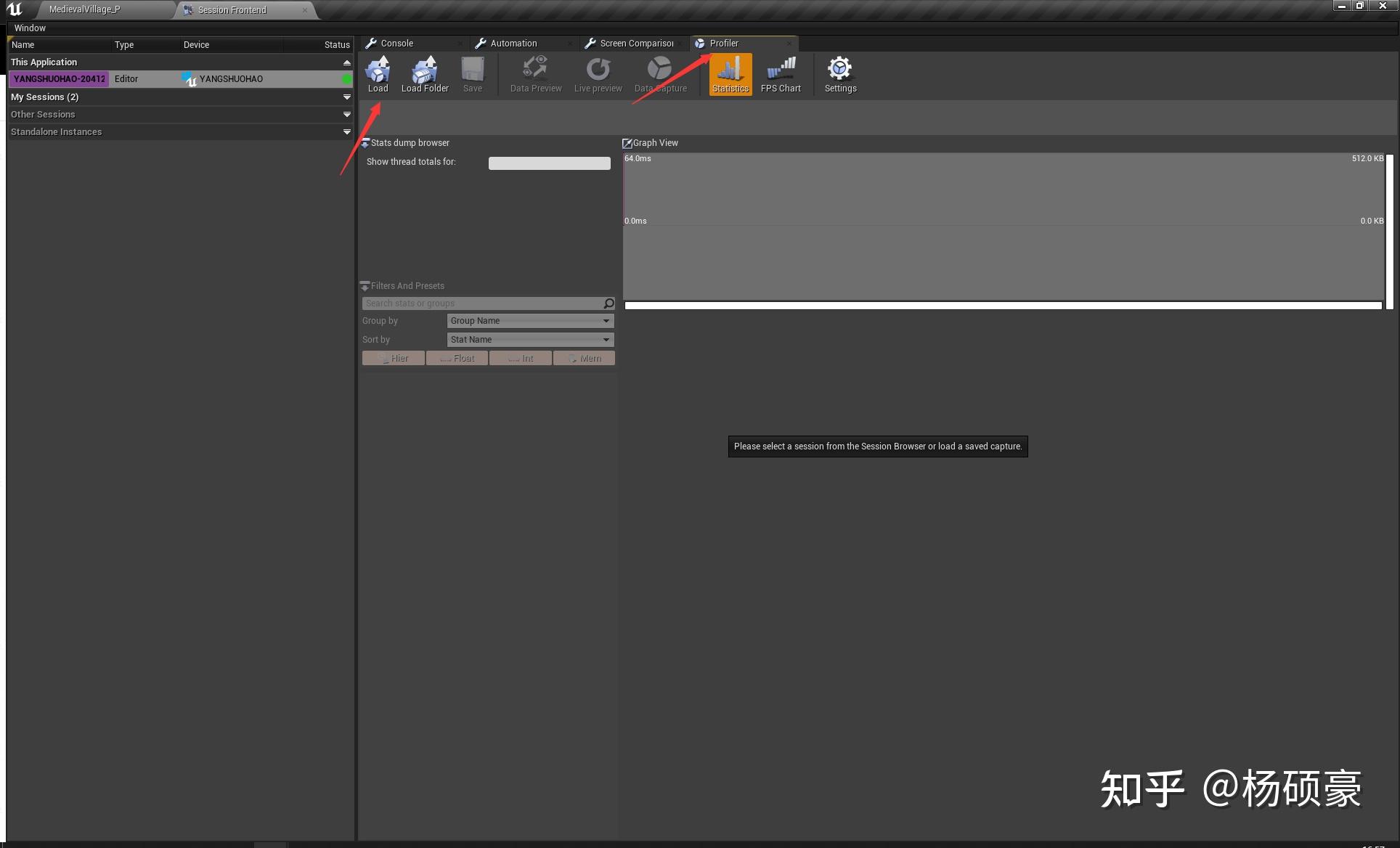This screenshot has width=1400, height=848.
Task: Click the Load Folder icon
Action: point(425,74)
